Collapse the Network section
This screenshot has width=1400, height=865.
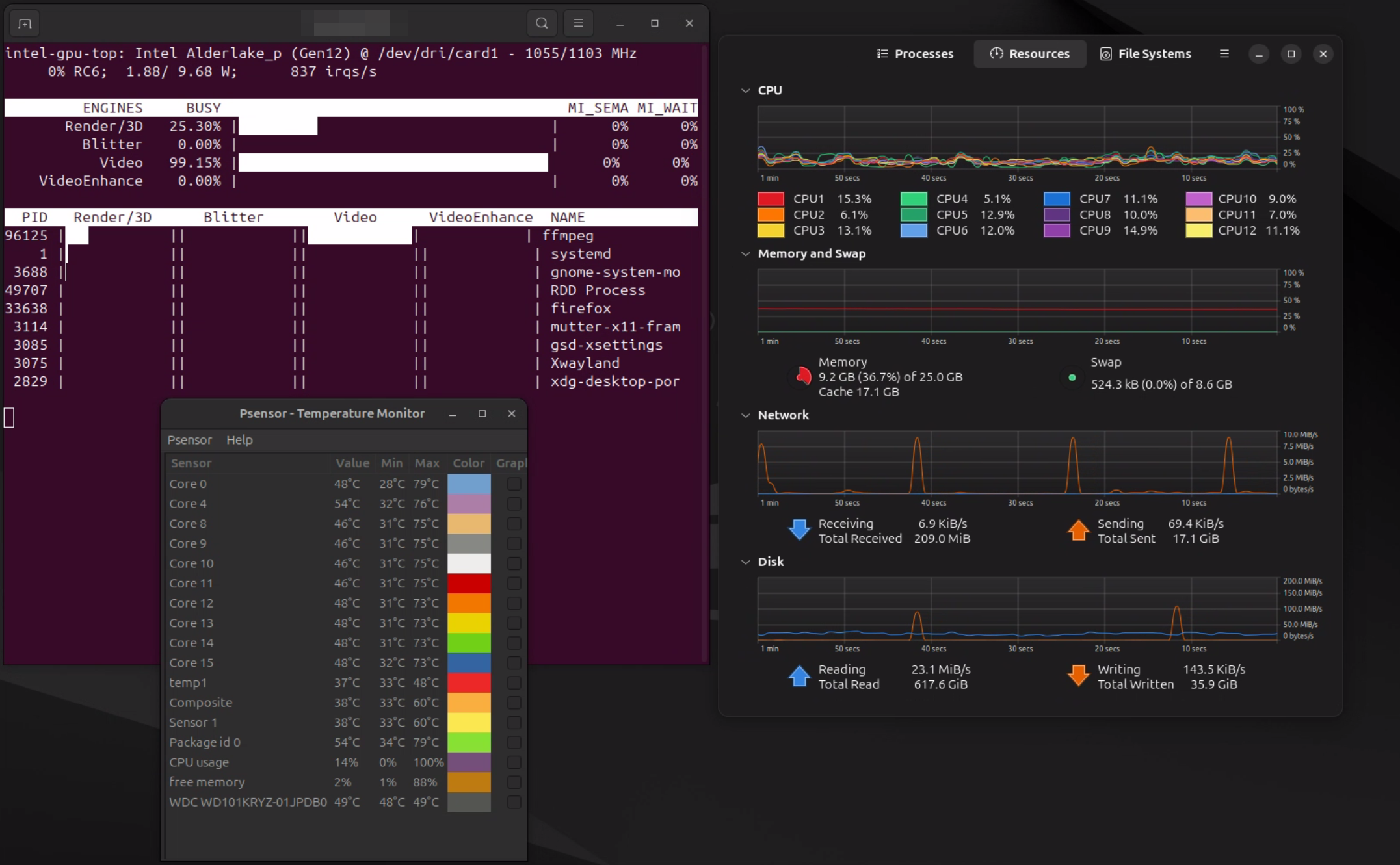(x=745, y=415)
